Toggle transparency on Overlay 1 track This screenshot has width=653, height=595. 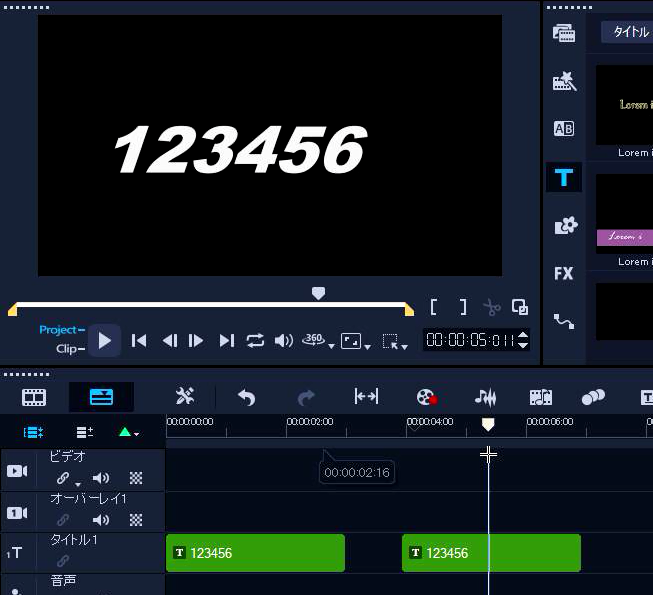point(136,520)
